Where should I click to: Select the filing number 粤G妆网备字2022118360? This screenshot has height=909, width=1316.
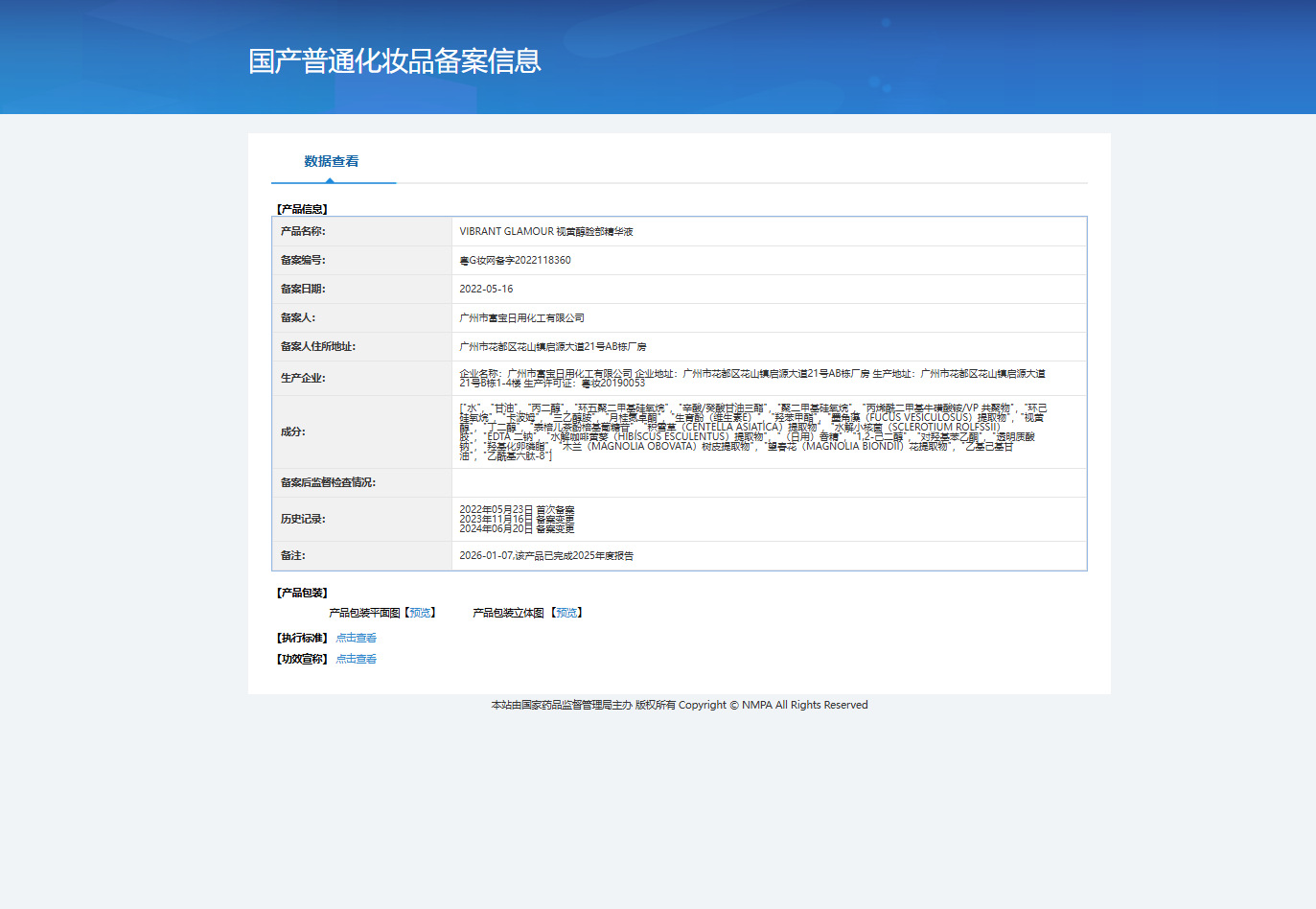point(515,260)
